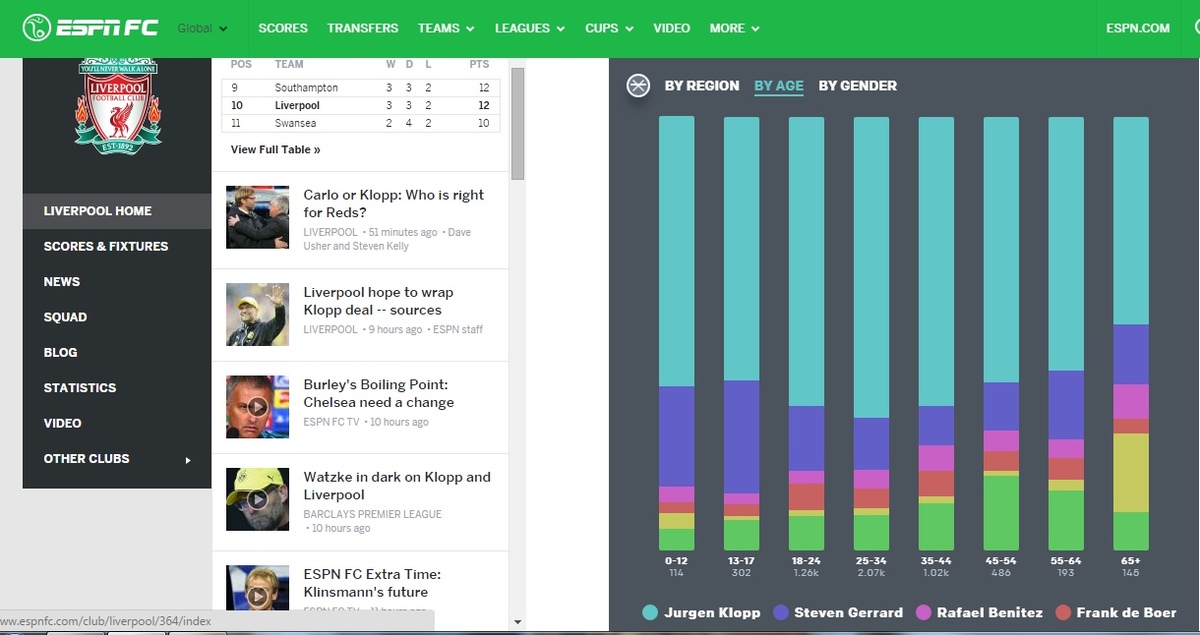Viewport: 1200px width, 635px height.
Task: Click the 'BARCLAYS PREMIER LEAGUE' category label
Action: [x=373, y=514]
